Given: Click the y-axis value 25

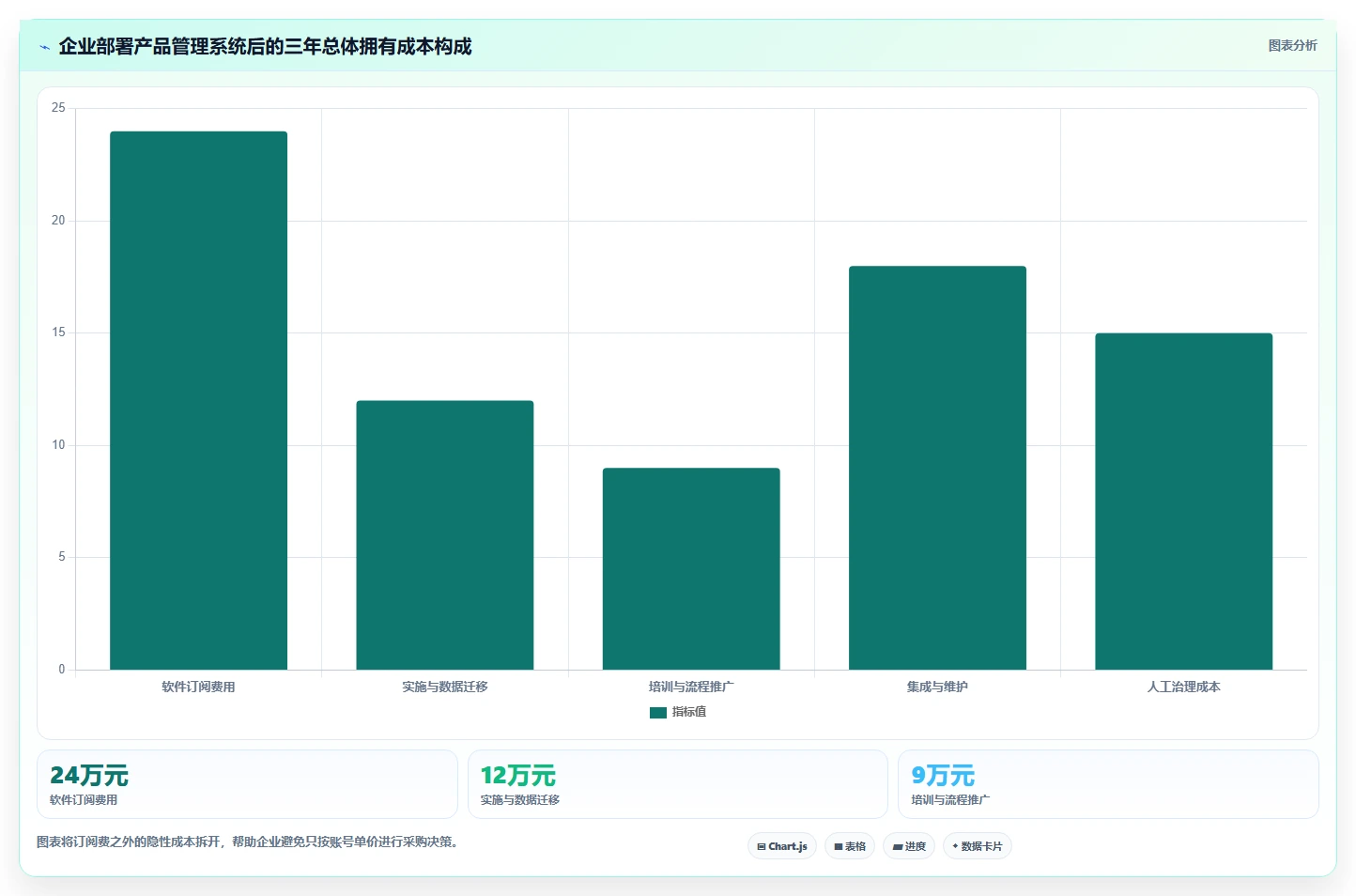Looking at the screenshot, I should coord(58,108).
